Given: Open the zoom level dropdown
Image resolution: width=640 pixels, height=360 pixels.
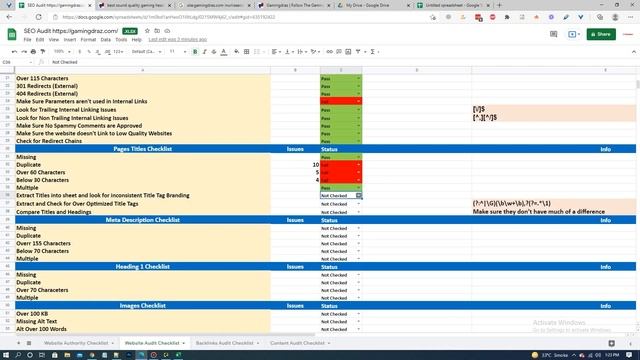Looking at the screenshot, I should (62, 52).
